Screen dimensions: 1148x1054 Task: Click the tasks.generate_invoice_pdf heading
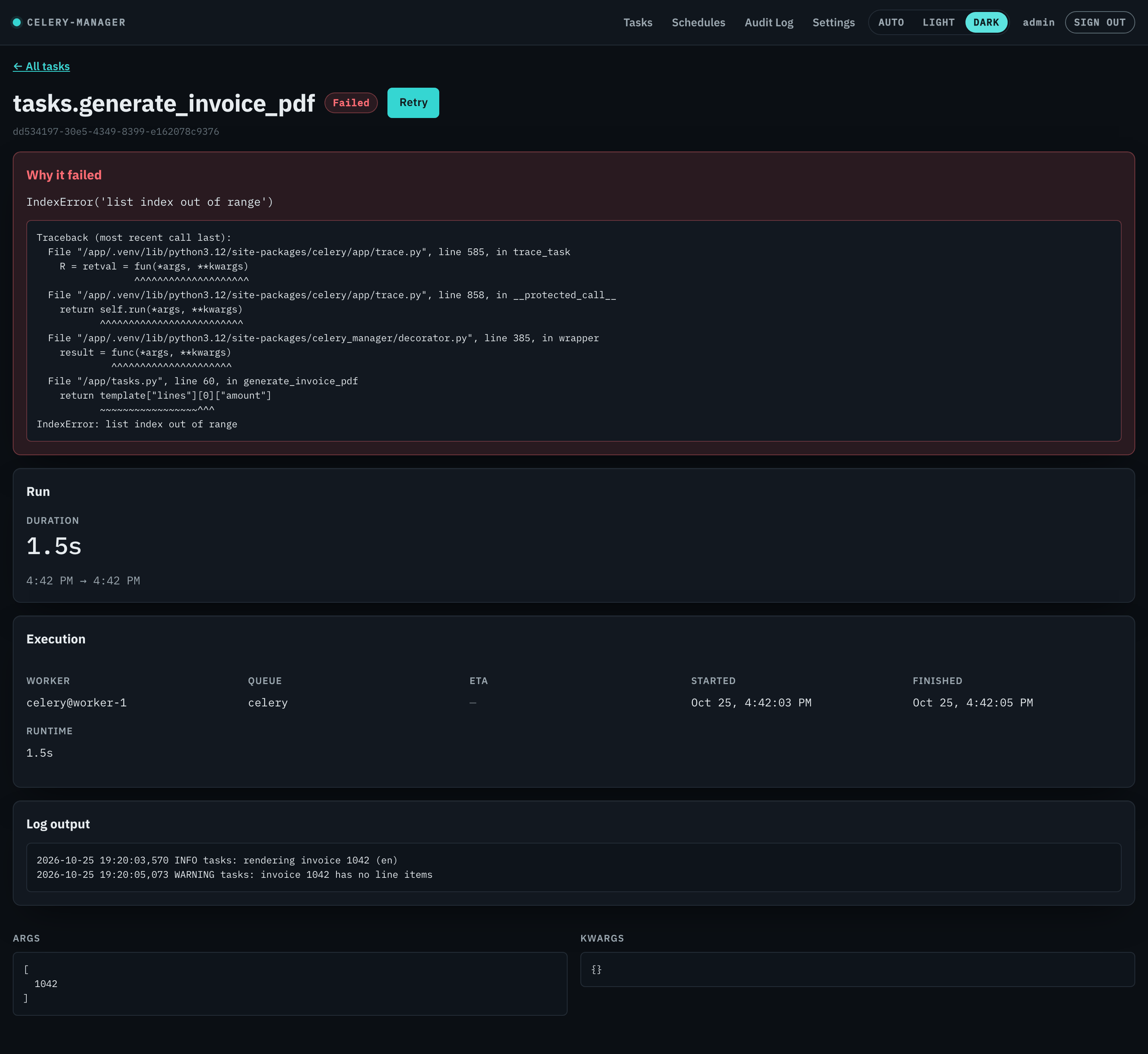point(164,103)
